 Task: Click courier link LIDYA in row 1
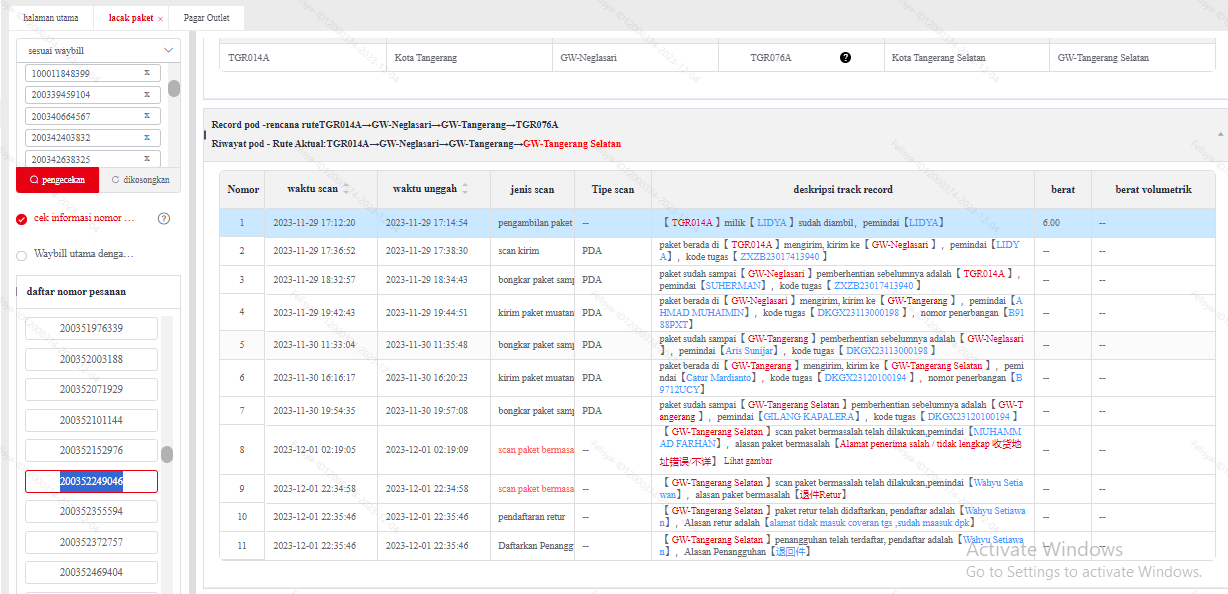click(x=923, y=223)
